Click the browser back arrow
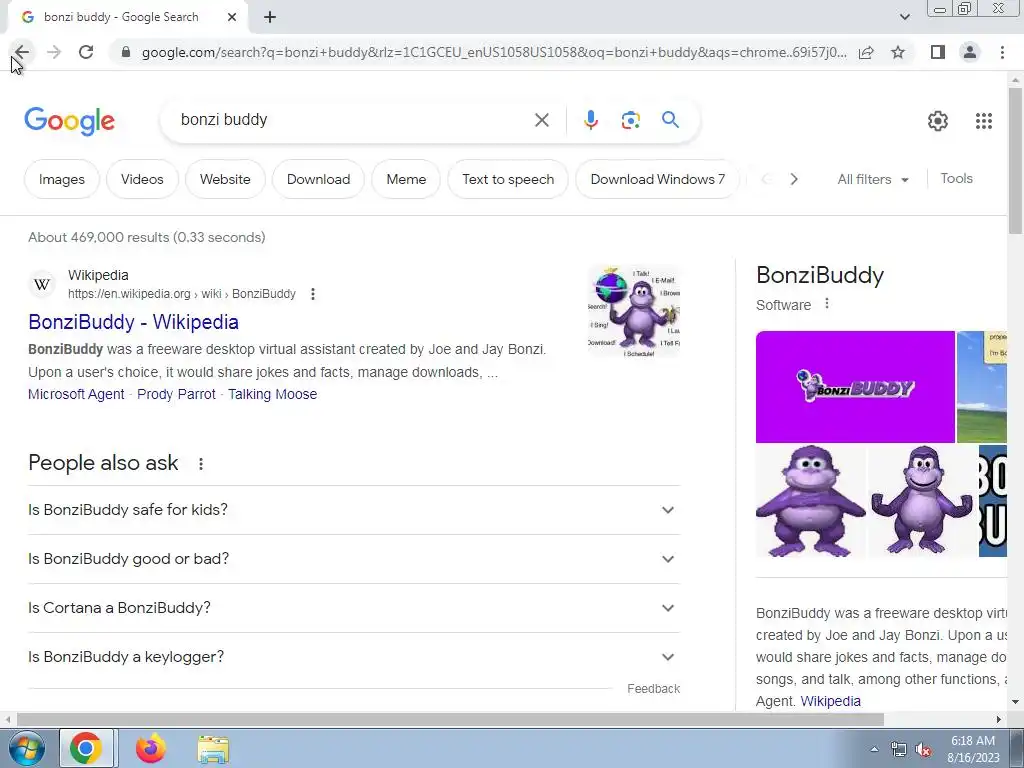1024x768 pixels. (x=22, y=52)
